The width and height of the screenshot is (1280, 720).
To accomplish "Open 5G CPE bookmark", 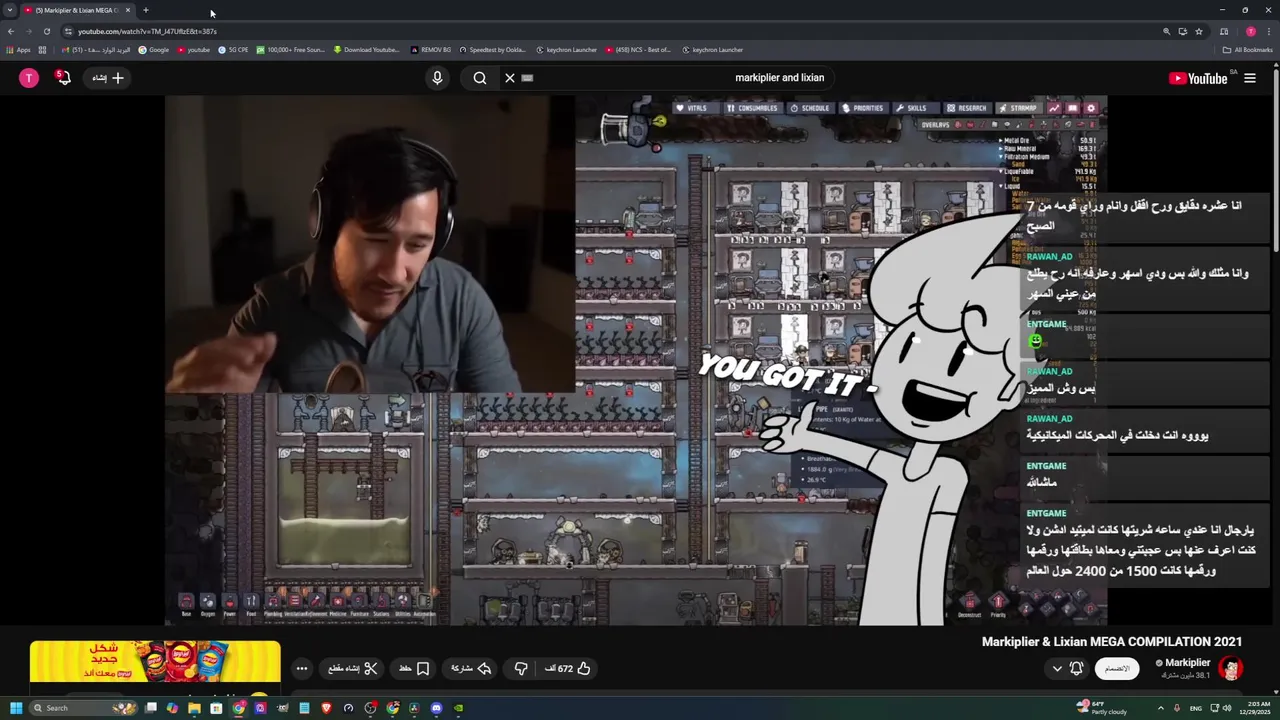I will [x=233, y=50].
